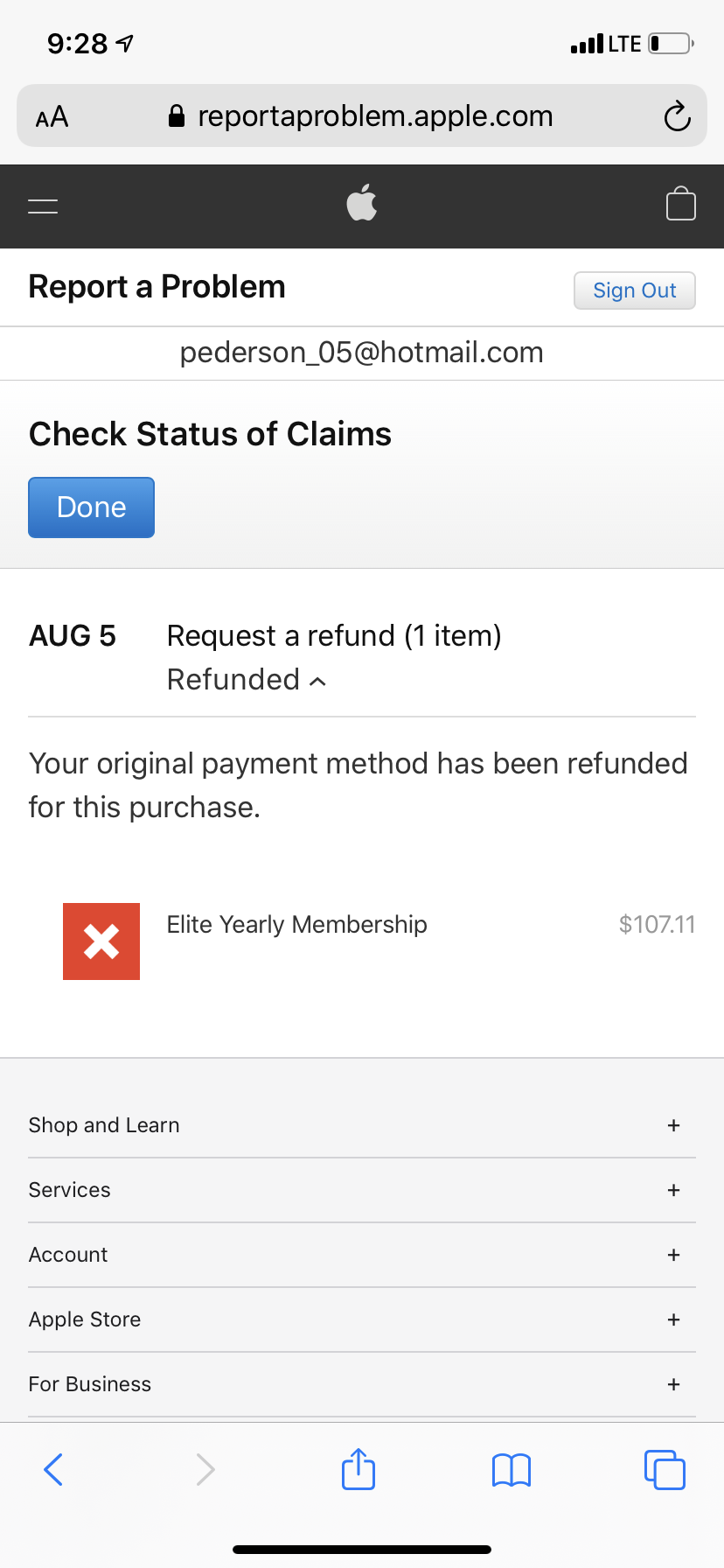The image size is (724, 1568).
Task: Open the hamburger navigation menu
Action: tap(43, 206)
